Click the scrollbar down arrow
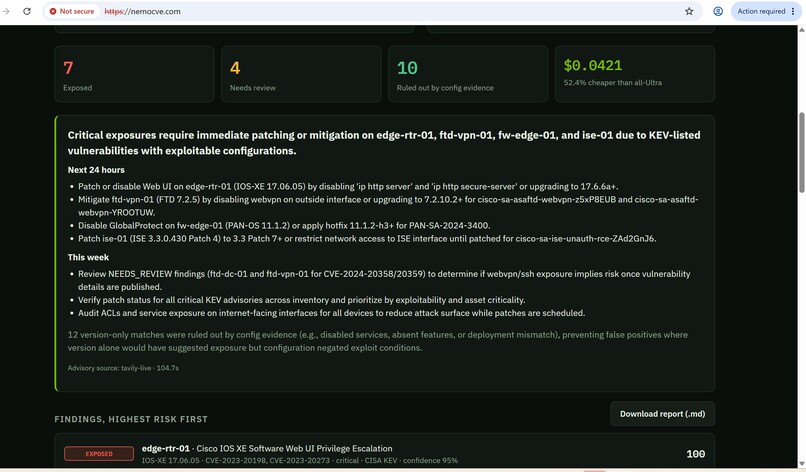 (x=801, y=464)
